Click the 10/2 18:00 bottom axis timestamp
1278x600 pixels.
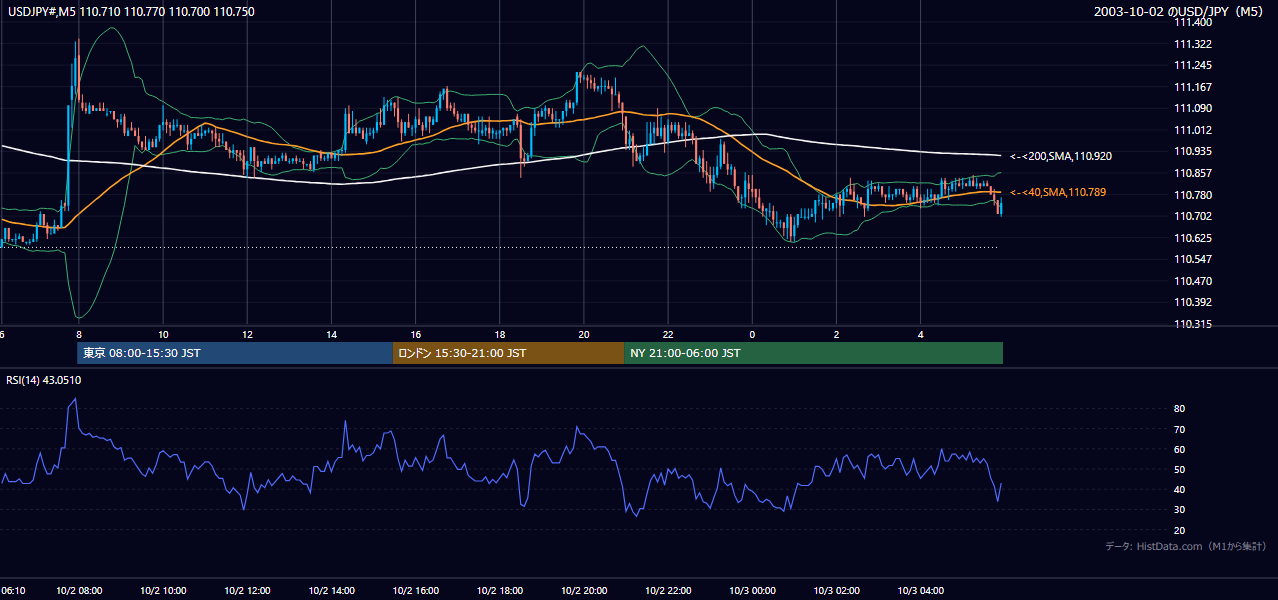tap(501, 590)
